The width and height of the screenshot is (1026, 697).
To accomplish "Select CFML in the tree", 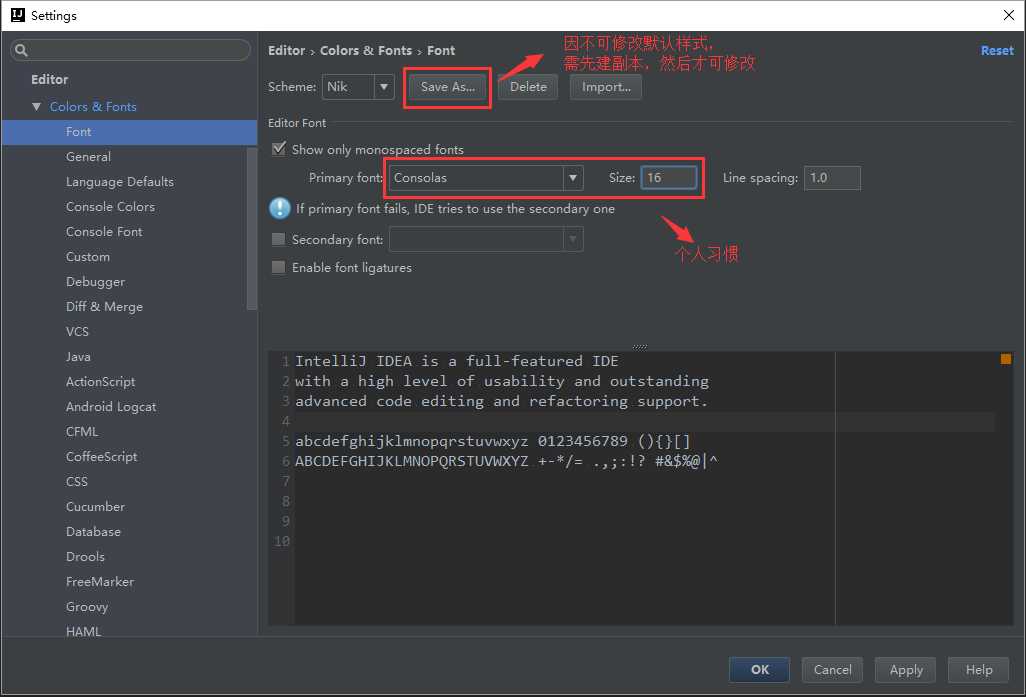I will tap(82, 431).
